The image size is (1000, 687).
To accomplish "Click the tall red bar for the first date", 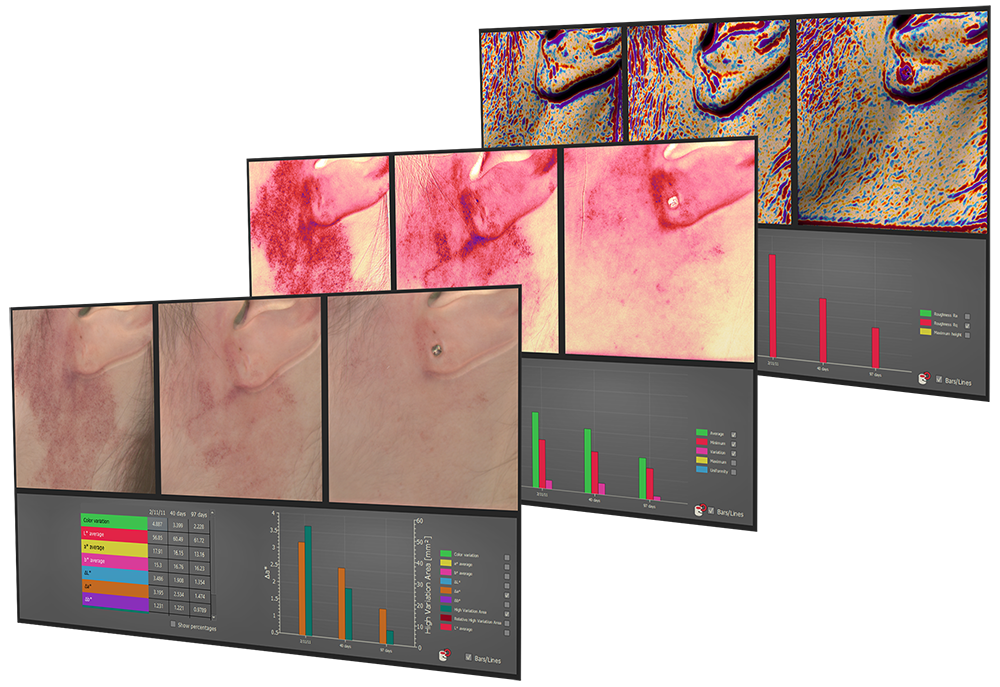I will [774, 304].
